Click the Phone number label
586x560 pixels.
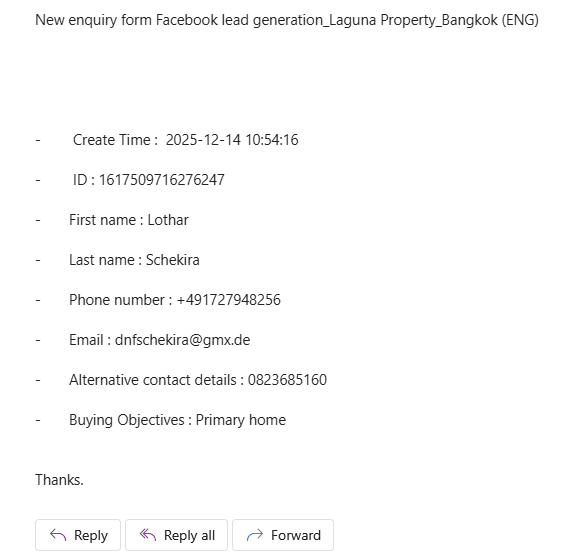(117, 300)
